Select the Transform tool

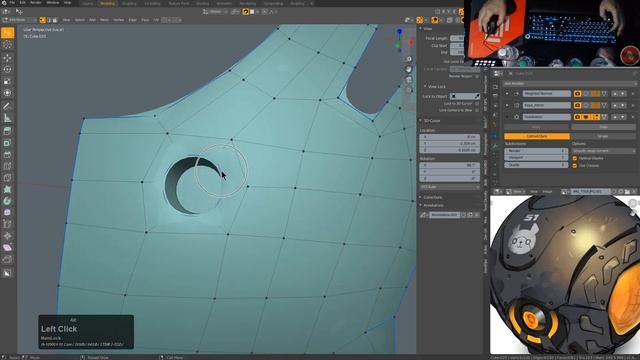pos(7,93)
